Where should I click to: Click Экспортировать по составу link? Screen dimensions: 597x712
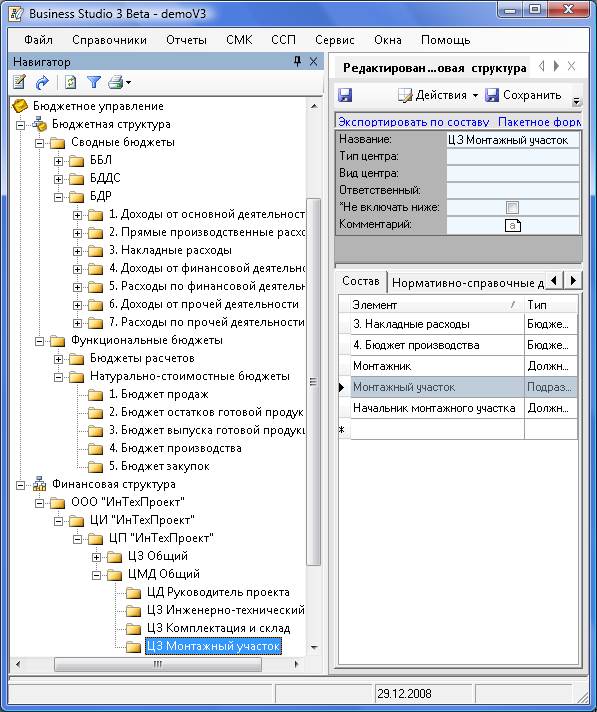pos(414,122)
